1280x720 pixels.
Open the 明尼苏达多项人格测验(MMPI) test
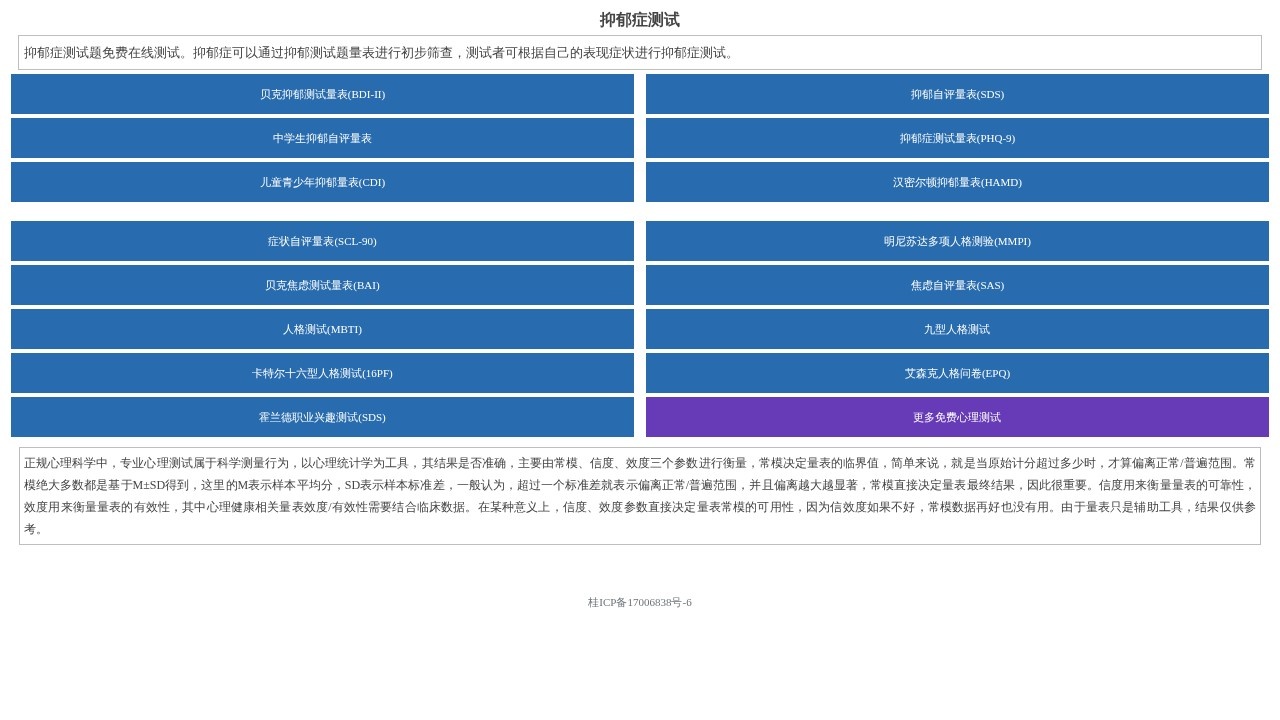click(x=956, y=241)
